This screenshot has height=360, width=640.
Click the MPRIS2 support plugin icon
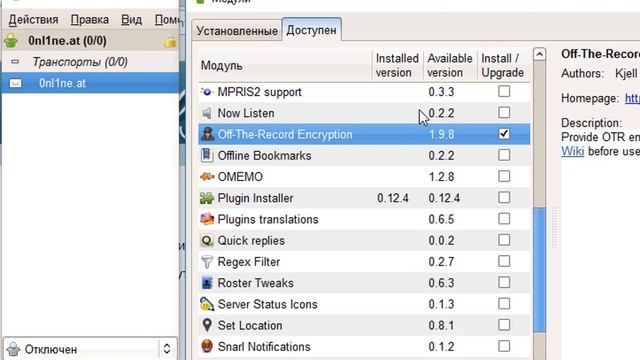[207, 92]
